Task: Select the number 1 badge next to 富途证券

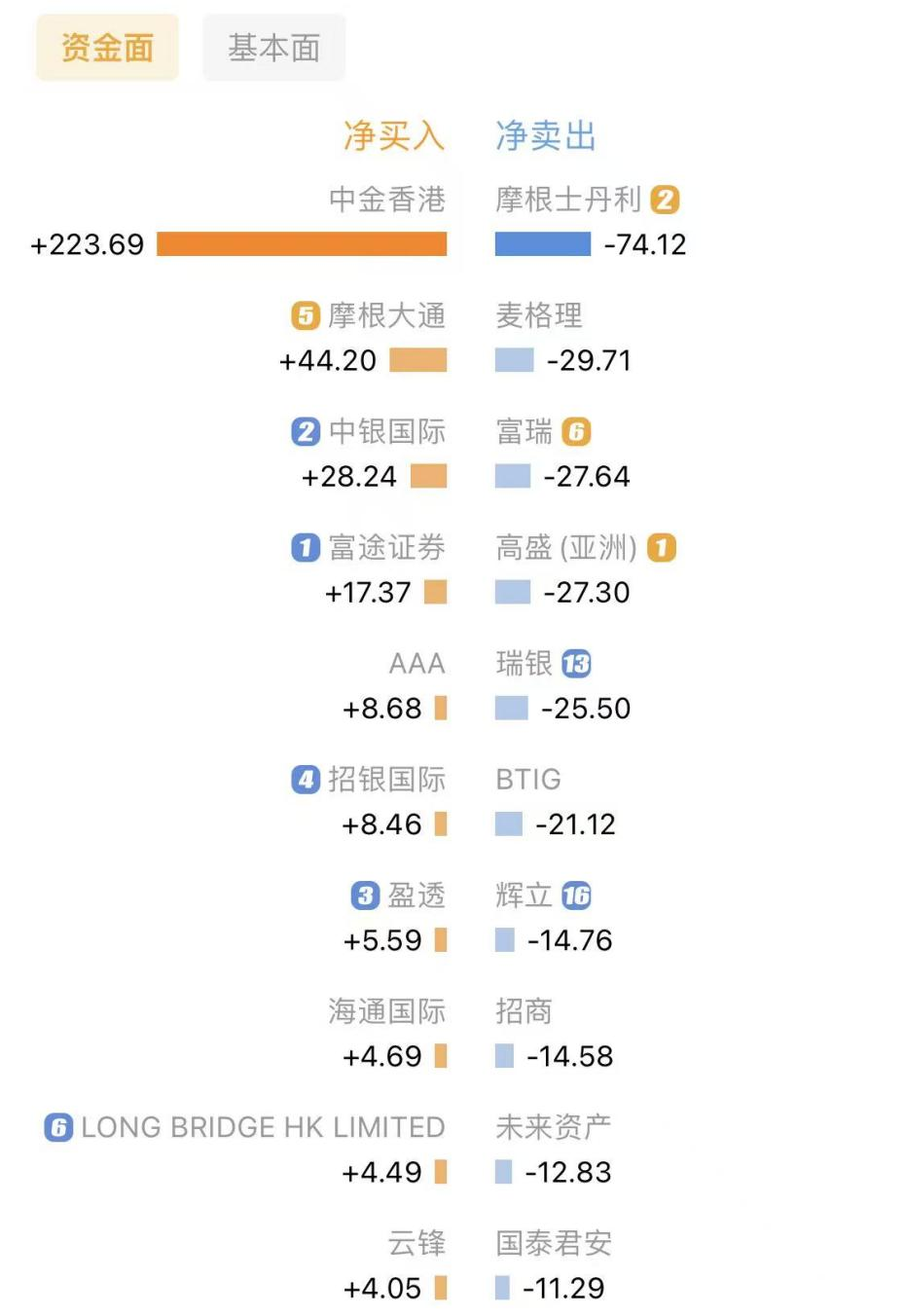Action: [x=305, y=548]
